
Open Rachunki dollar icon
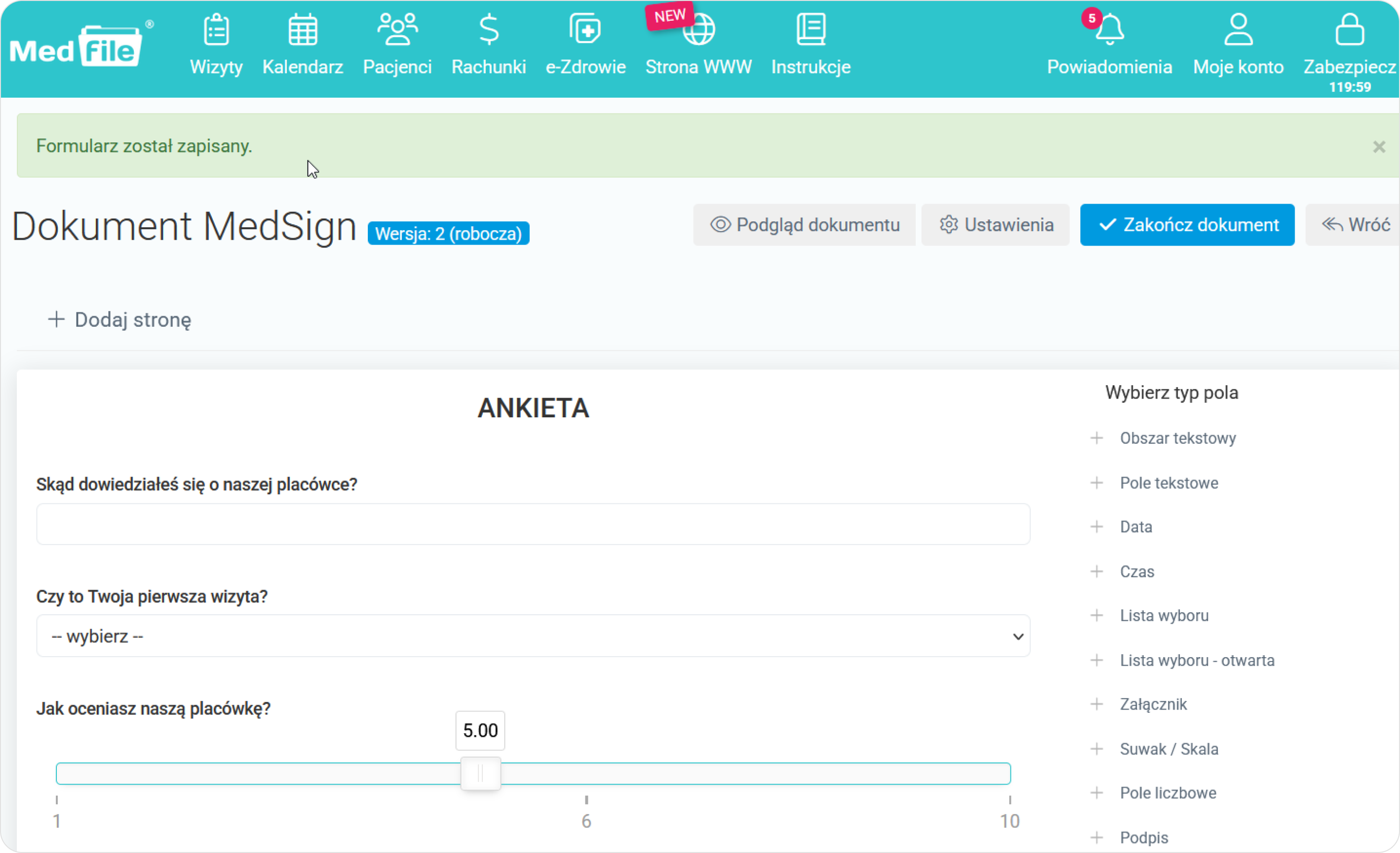pos(489,29)
